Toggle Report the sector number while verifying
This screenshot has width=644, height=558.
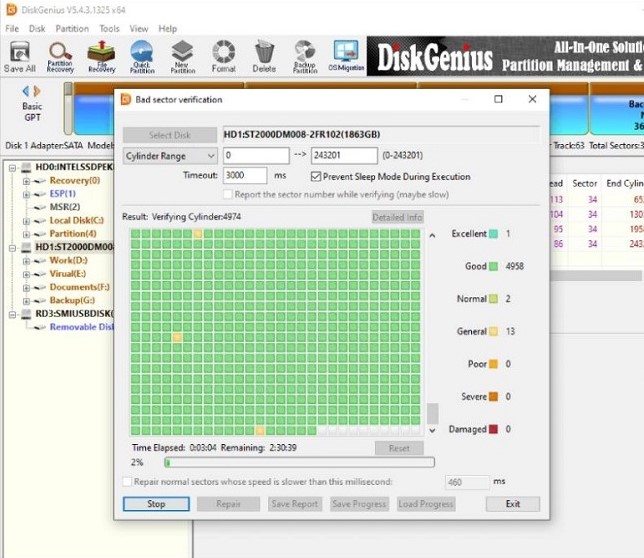click(228, 194)
